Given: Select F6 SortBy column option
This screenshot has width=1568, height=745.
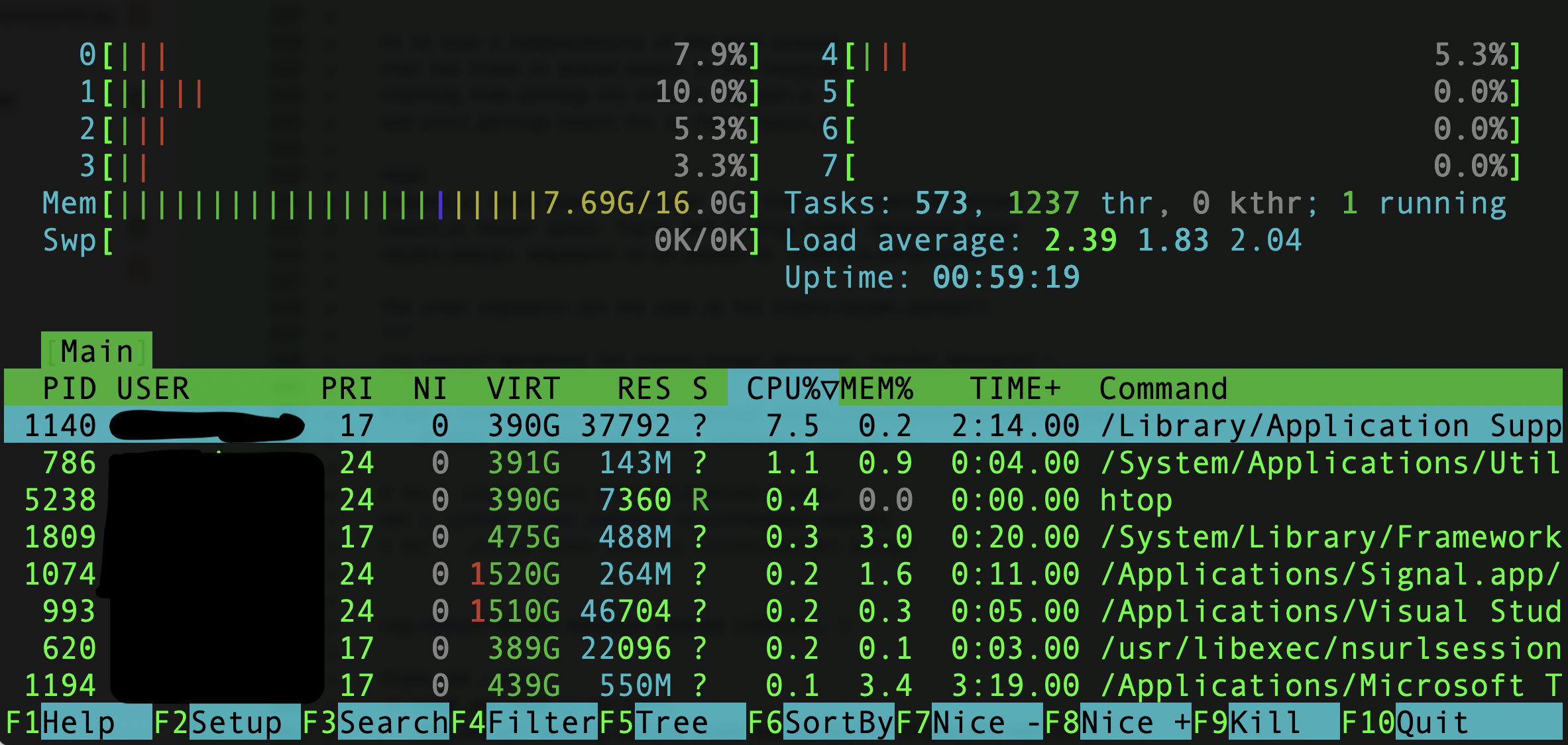Looking at the screenshot, I should click(x=807, y=729).
